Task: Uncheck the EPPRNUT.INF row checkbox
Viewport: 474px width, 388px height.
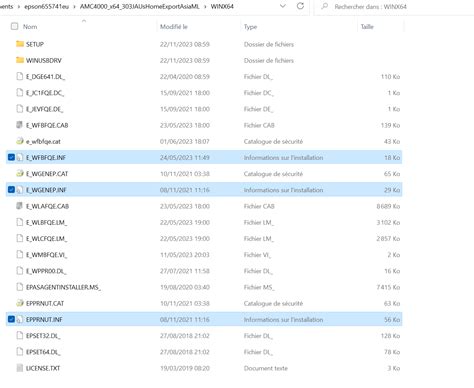Action: pyautogui.click(x=11, y=319)
